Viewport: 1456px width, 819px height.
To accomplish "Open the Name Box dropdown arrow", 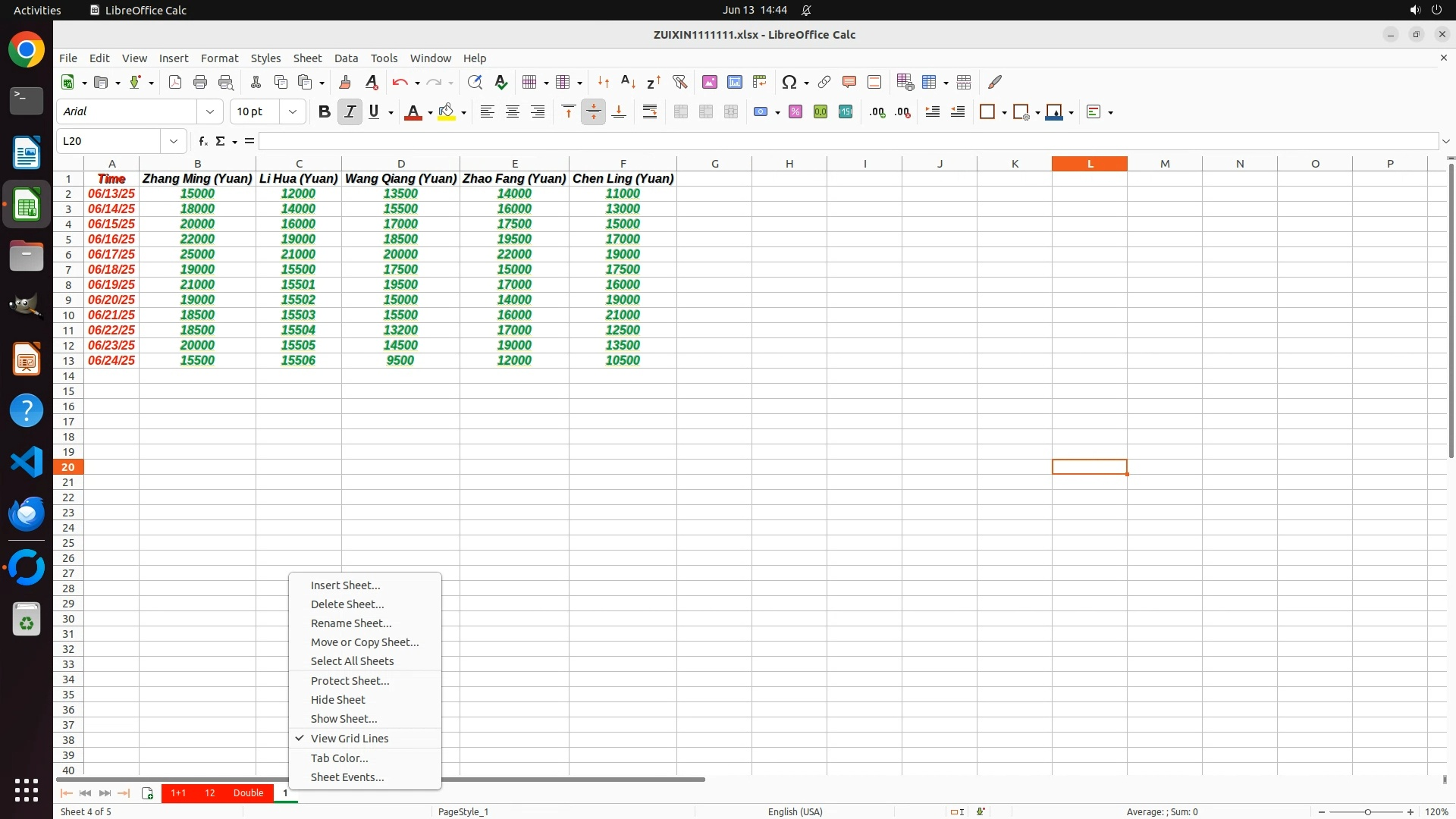I will [x=174, y=141].
